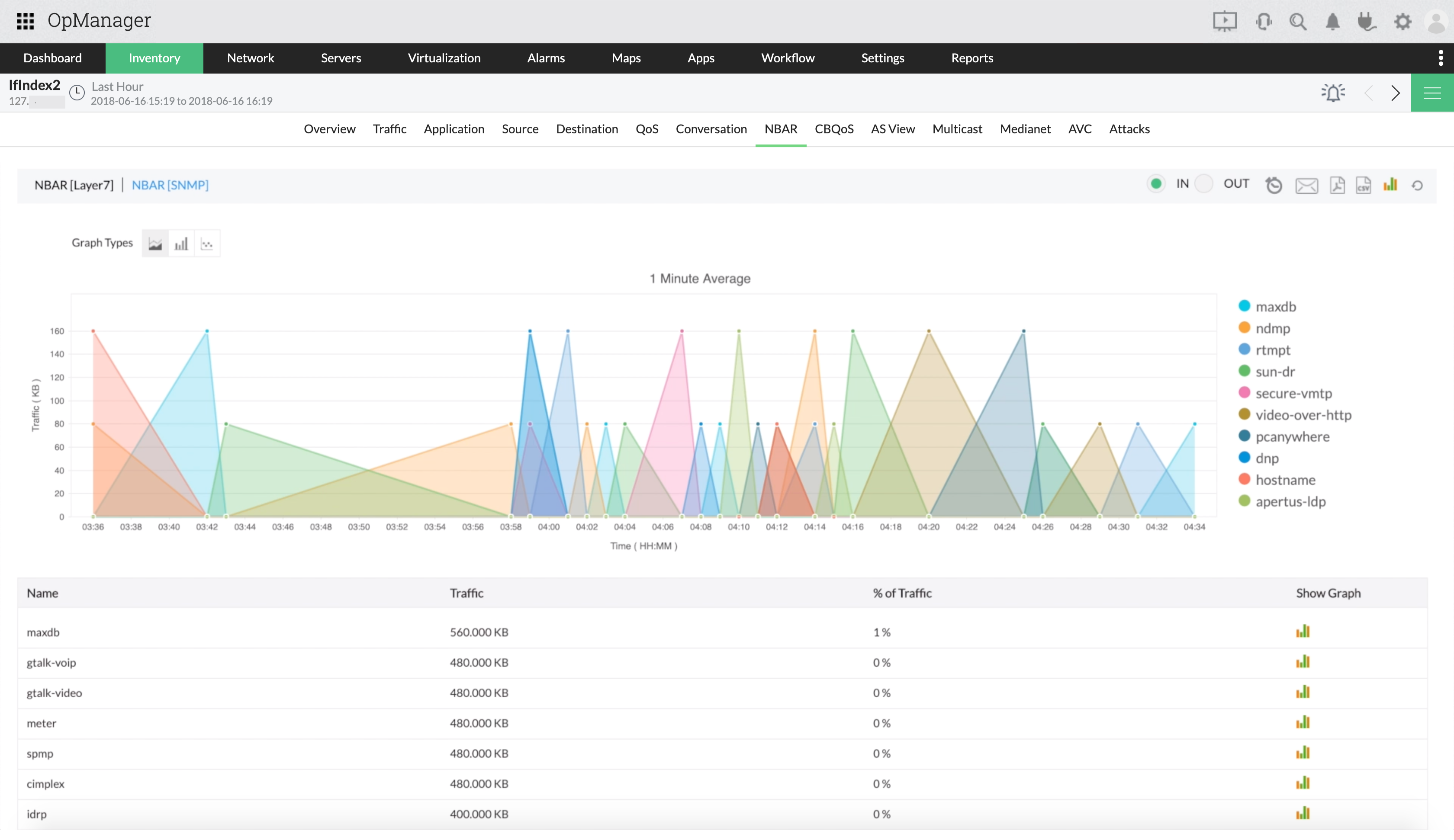Go to next interface arrow

1395,93
